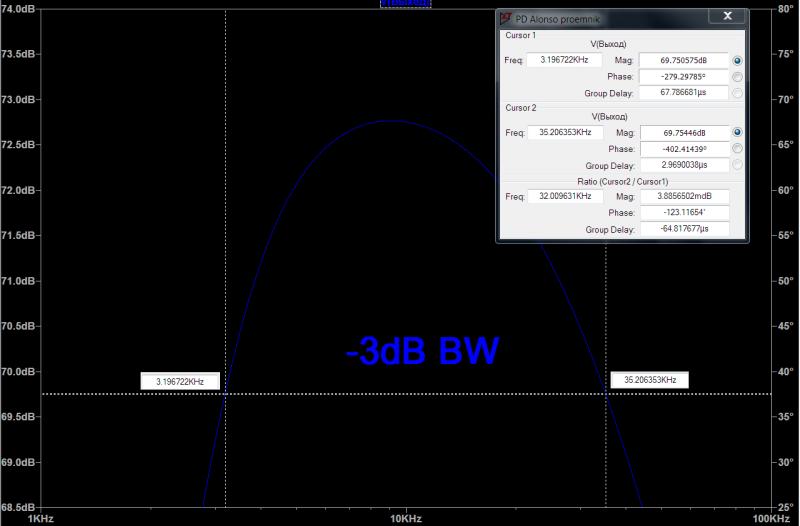
Task: Click the 40° right phase axis label
Action: 786,371
